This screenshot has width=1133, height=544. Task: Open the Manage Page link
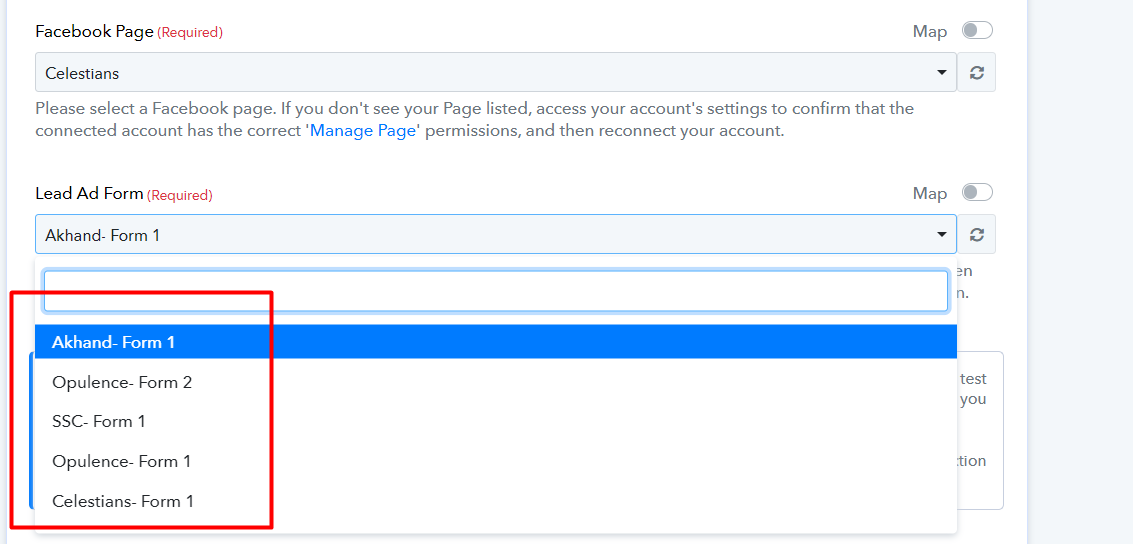point(363,133)
